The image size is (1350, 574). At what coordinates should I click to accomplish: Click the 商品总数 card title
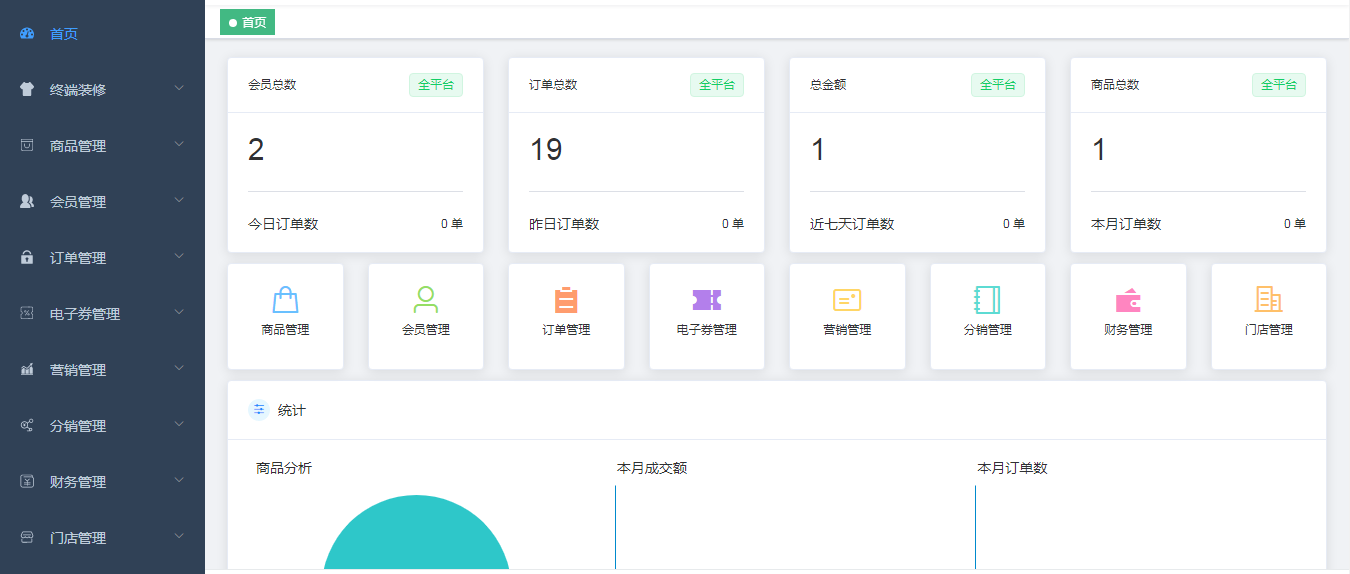pyautogui.click(x=1115, y=85)
